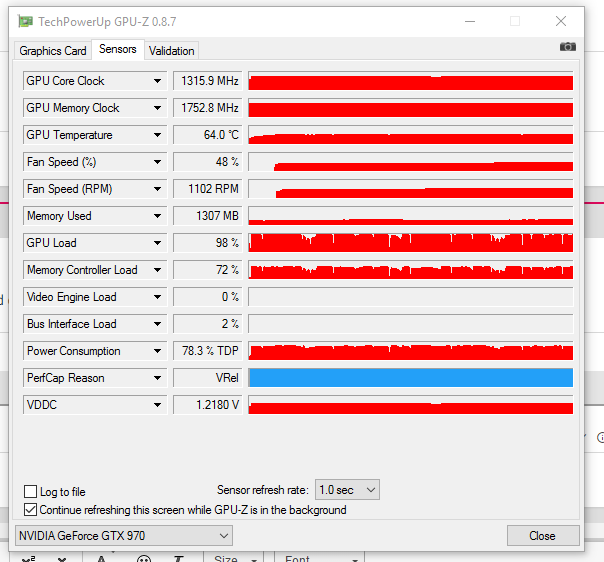Screen dimensions: 604x562
Task: Open the GPU Core Clock sensor dropdown
Action: coord(157,81)
